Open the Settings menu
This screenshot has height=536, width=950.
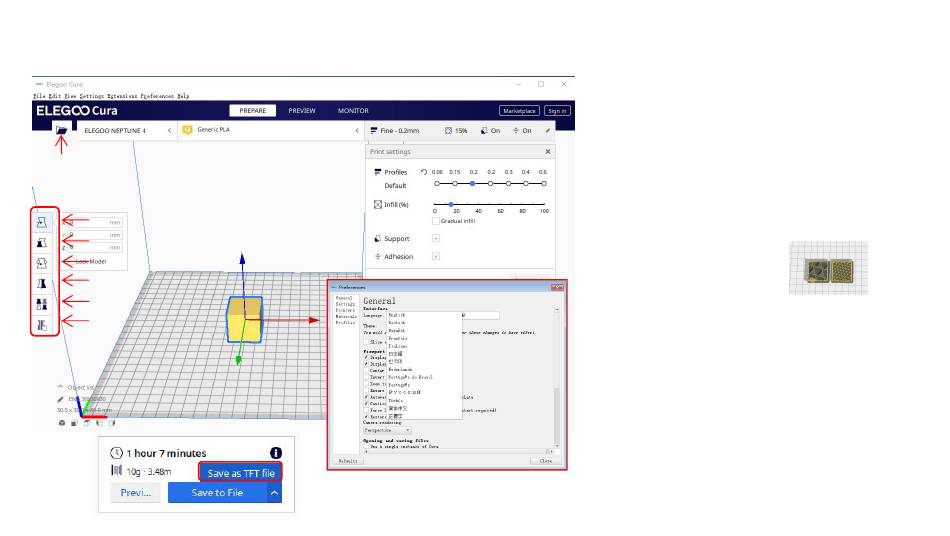(91, 96)
